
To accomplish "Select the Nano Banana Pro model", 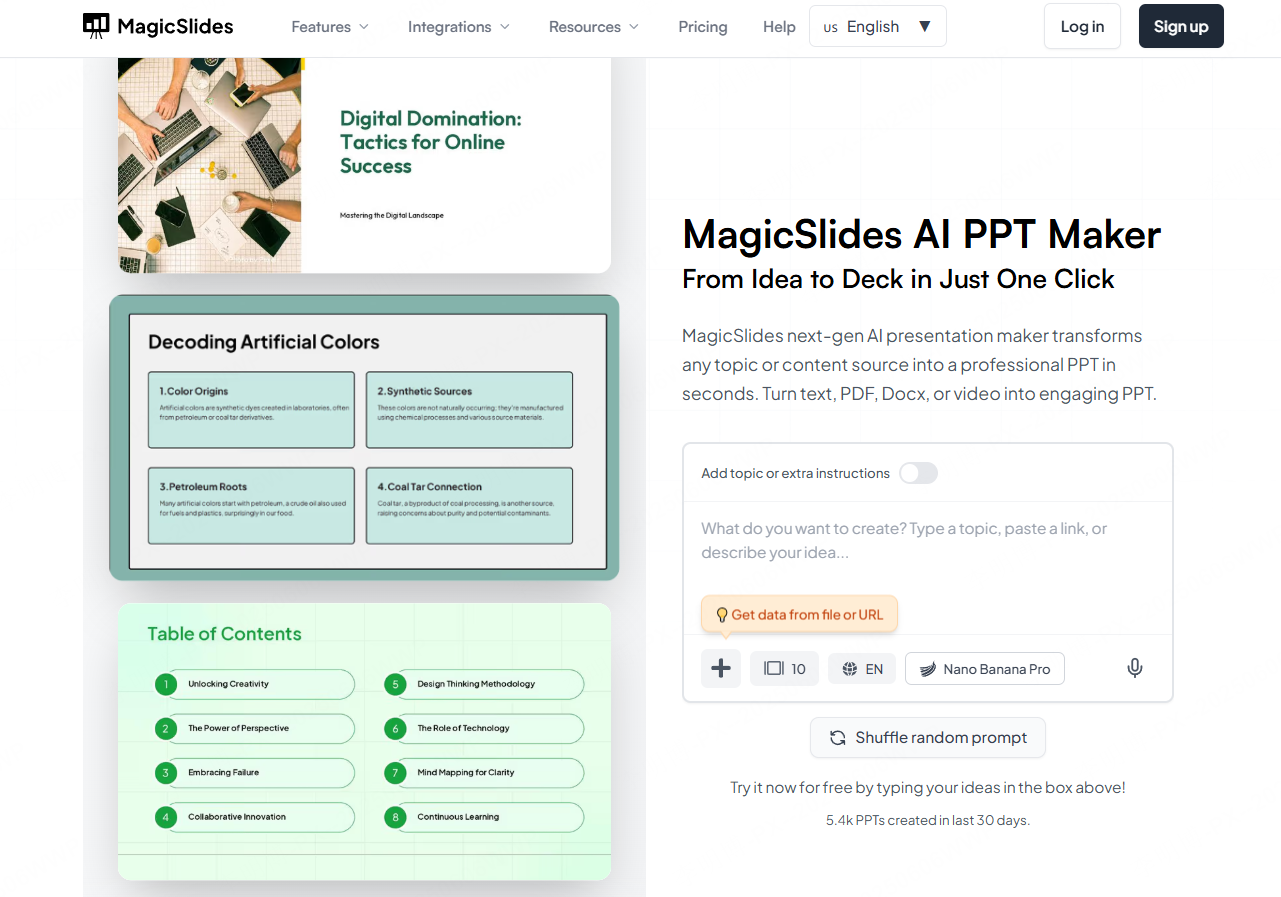I will pos(984,668).
